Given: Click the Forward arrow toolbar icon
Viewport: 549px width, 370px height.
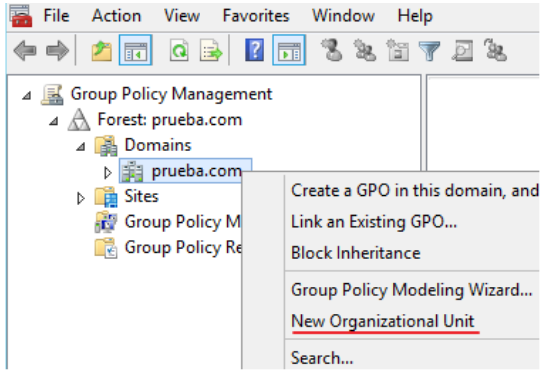Looking at the screenshot, I should [x=57, y=51].
